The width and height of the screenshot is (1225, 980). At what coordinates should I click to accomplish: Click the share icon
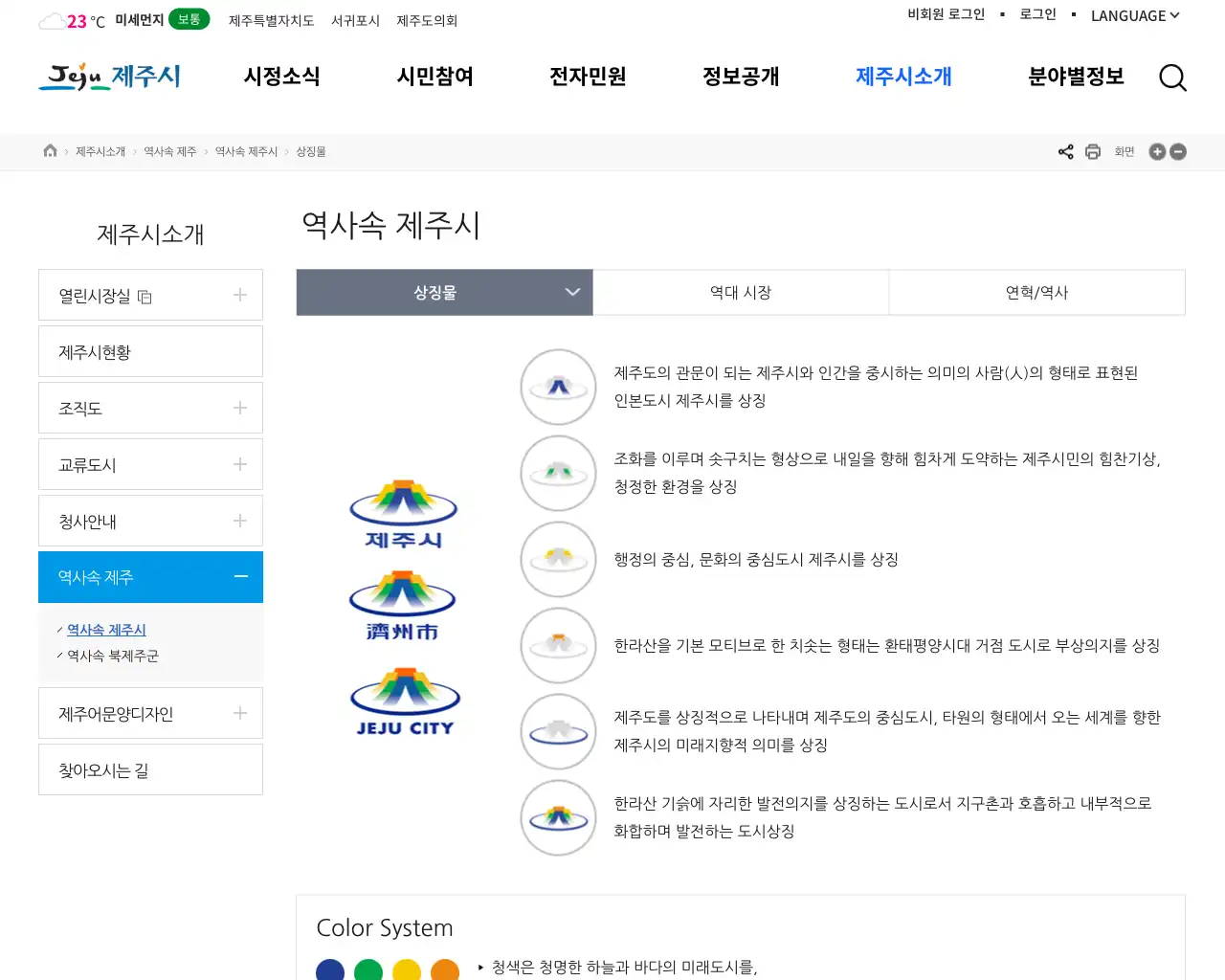[x=1065, y=151]
